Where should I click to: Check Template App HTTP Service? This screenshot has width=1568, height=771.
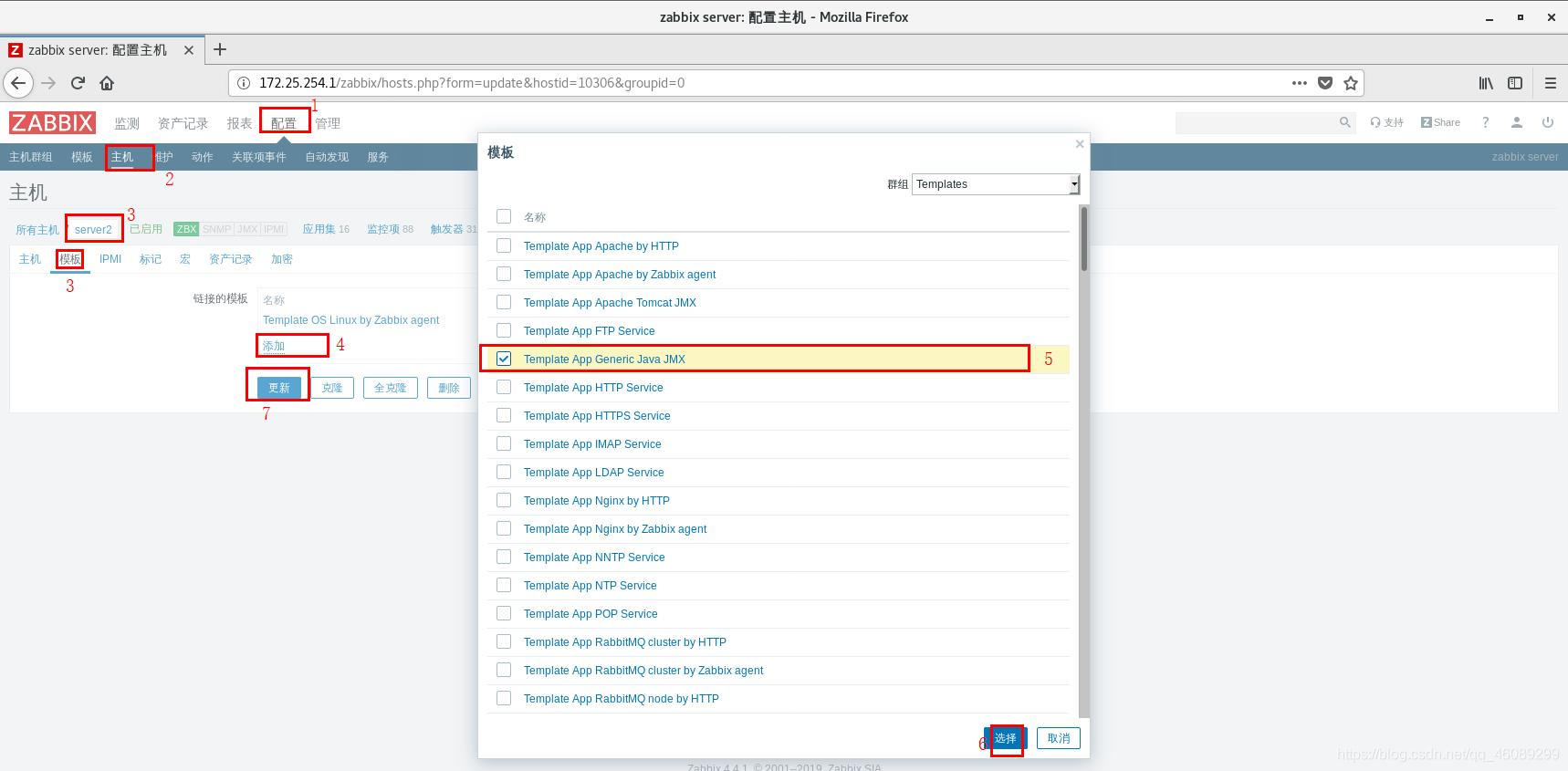pos(504,387)
